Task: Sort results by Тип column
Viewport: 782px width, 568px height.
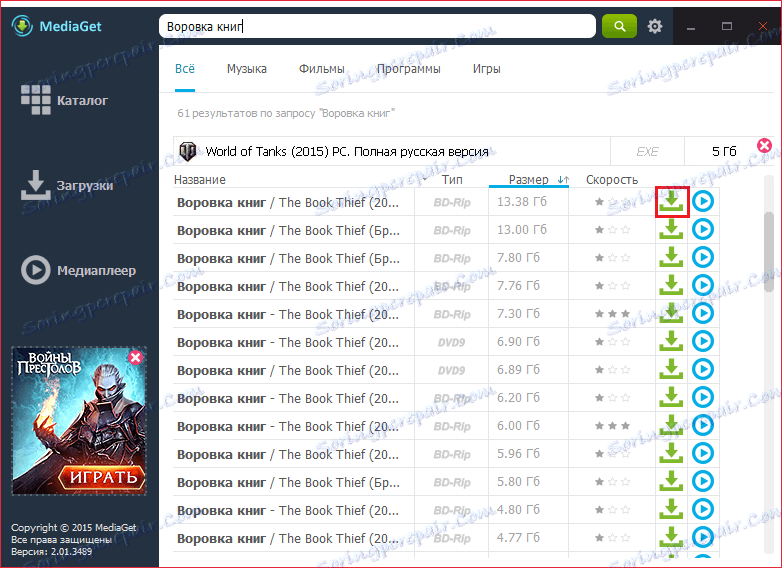Action: pyautogui.click(x=452, y=180)
